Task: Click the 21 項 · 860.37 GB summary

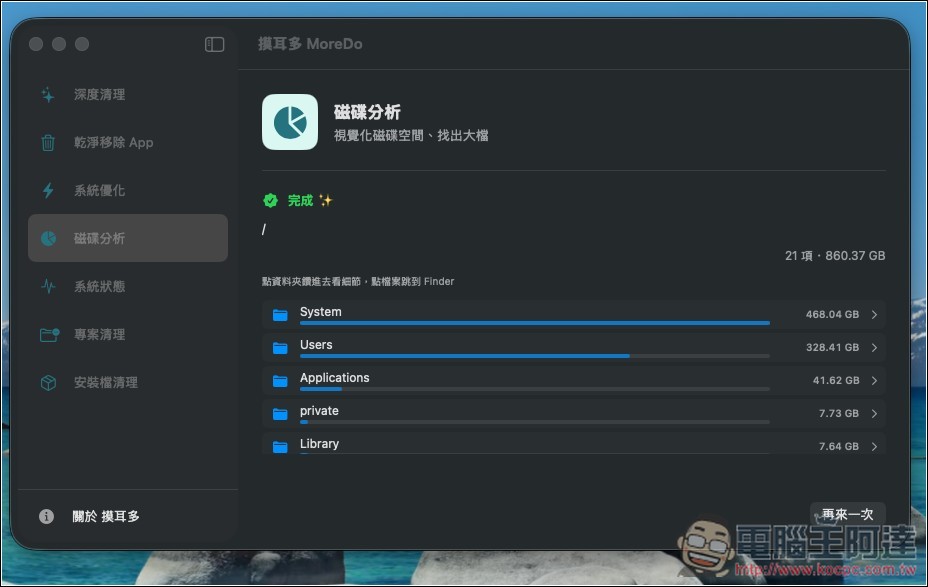Action: (x=835, y=256)
